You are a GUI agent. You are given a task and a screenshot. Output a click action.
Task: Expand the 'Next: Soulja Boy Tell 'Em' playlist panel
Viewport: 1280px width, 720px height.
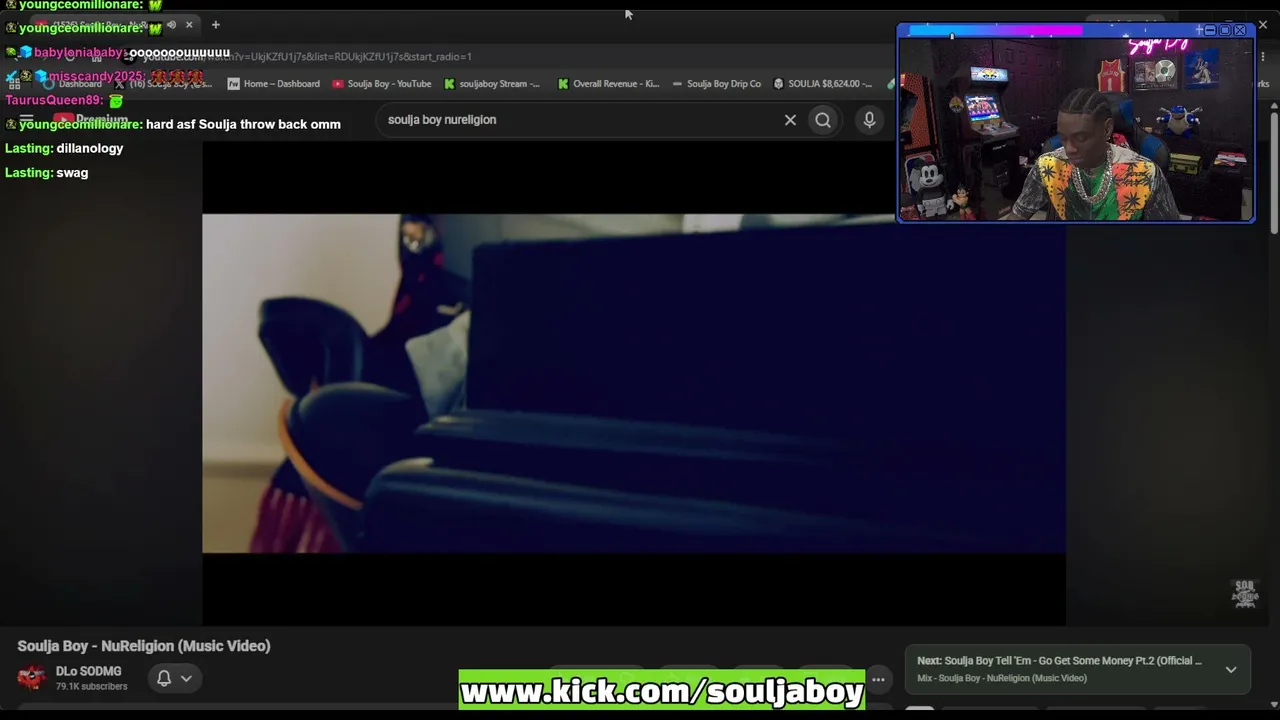tap(1231, 669)
